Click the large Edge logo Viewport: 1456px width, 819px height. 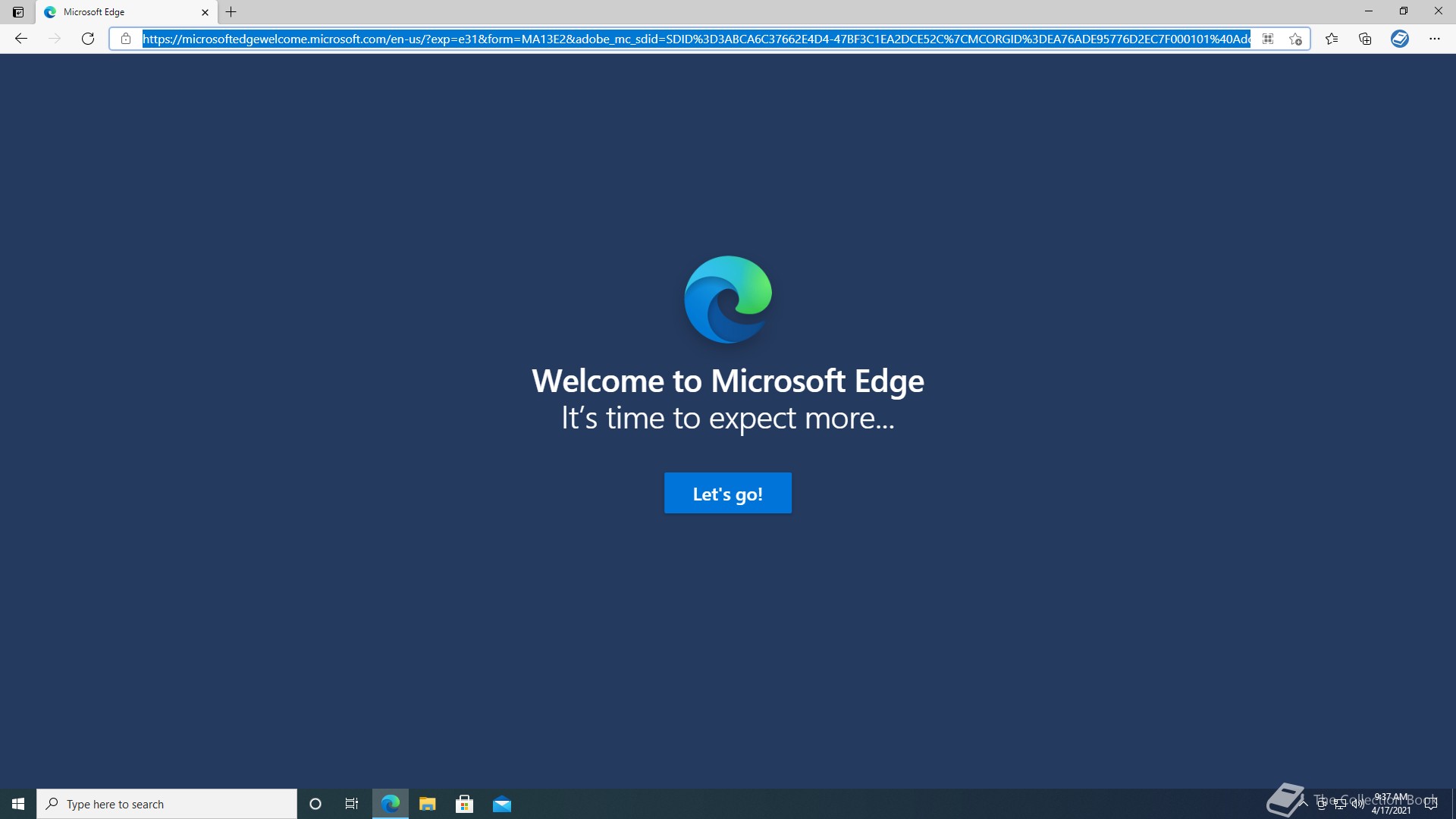(728, 300)
